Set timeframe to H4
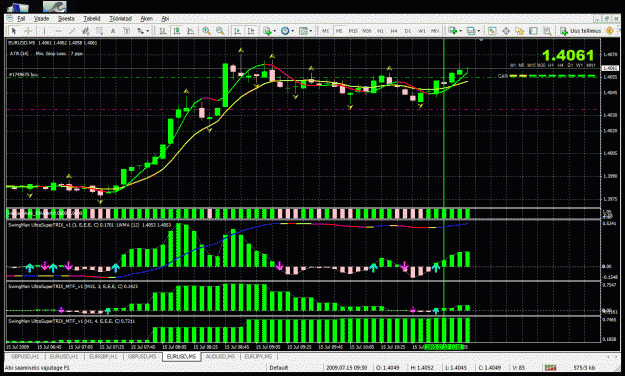The image size is (625, 376). point(394,31)
